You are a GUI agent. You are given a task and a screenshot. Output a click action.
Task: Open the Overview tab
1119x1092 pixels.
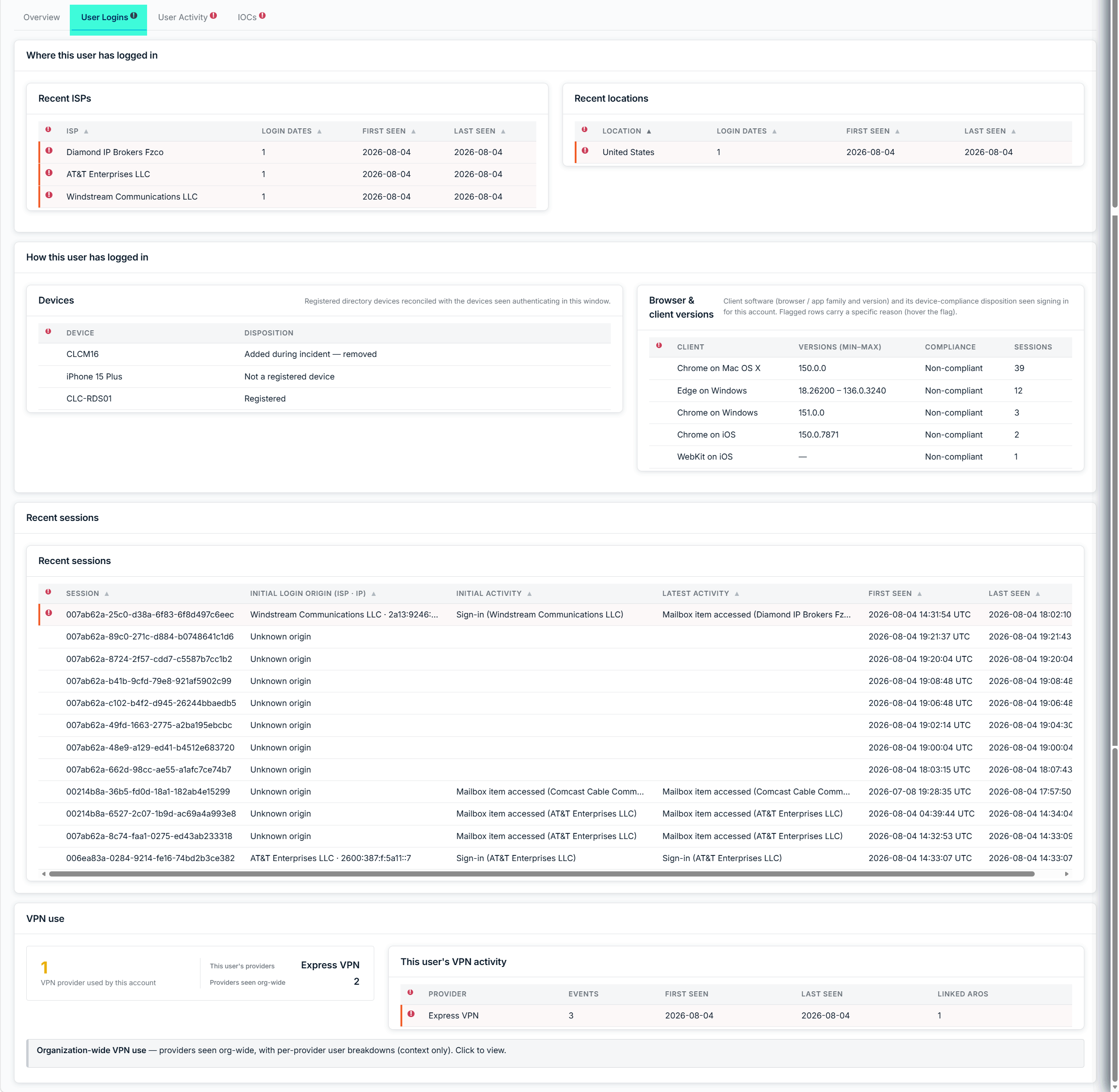[41, 17]
